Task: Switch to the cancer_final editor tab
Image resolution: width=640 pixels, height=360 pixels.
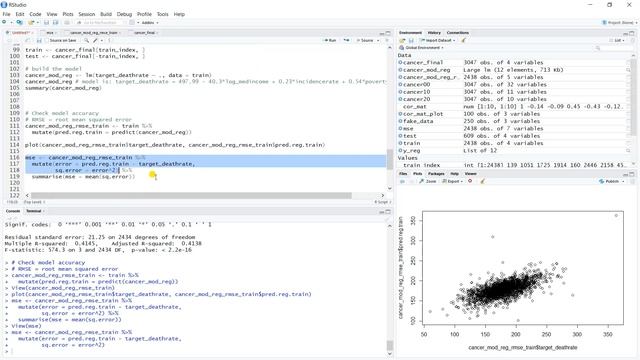Action: click(x=144, y=33)
